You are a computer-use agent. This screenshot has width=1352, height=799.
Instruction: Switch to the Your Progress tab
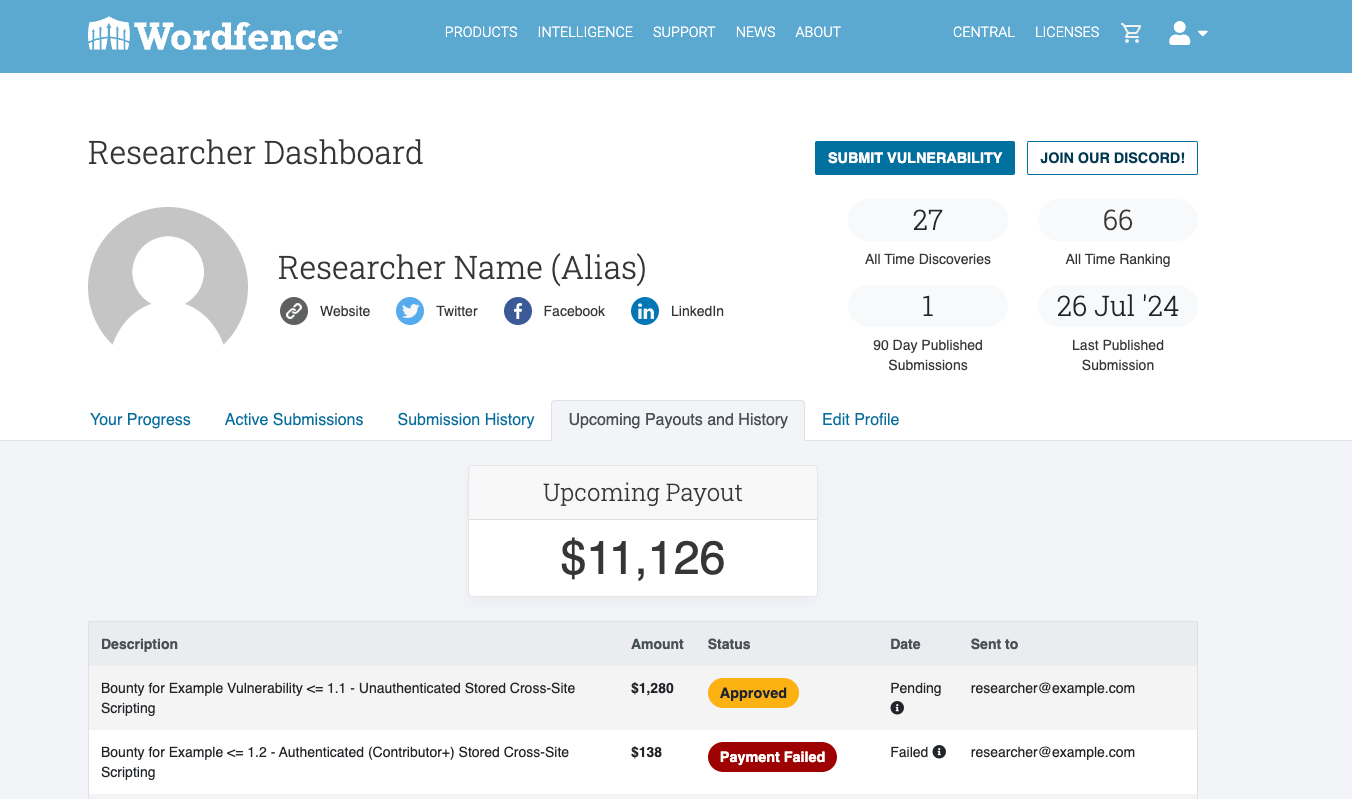(x=140, y=420)
